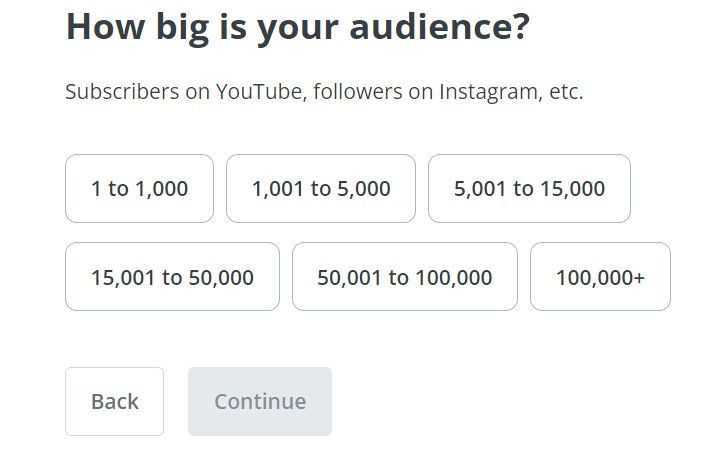Mark audience as under one thousand
The width and height of the screenshot is (704, 461).
click(139, 189)
